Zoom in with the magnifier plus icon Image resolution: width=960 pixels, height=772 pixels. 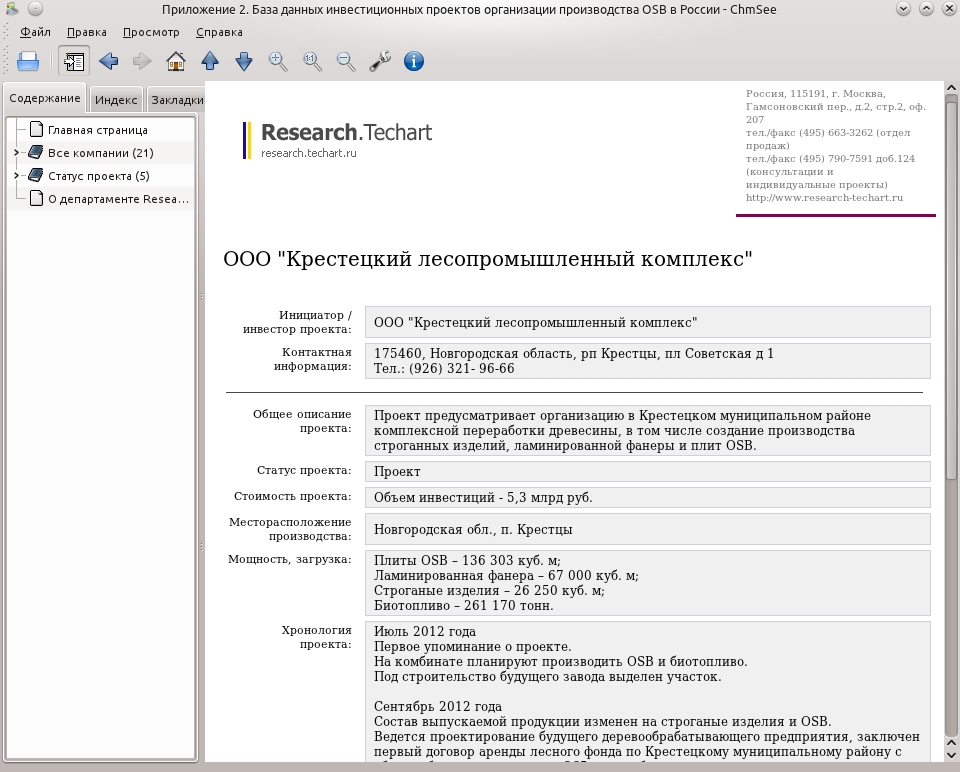pyautogui.click(x=278, y=61)
